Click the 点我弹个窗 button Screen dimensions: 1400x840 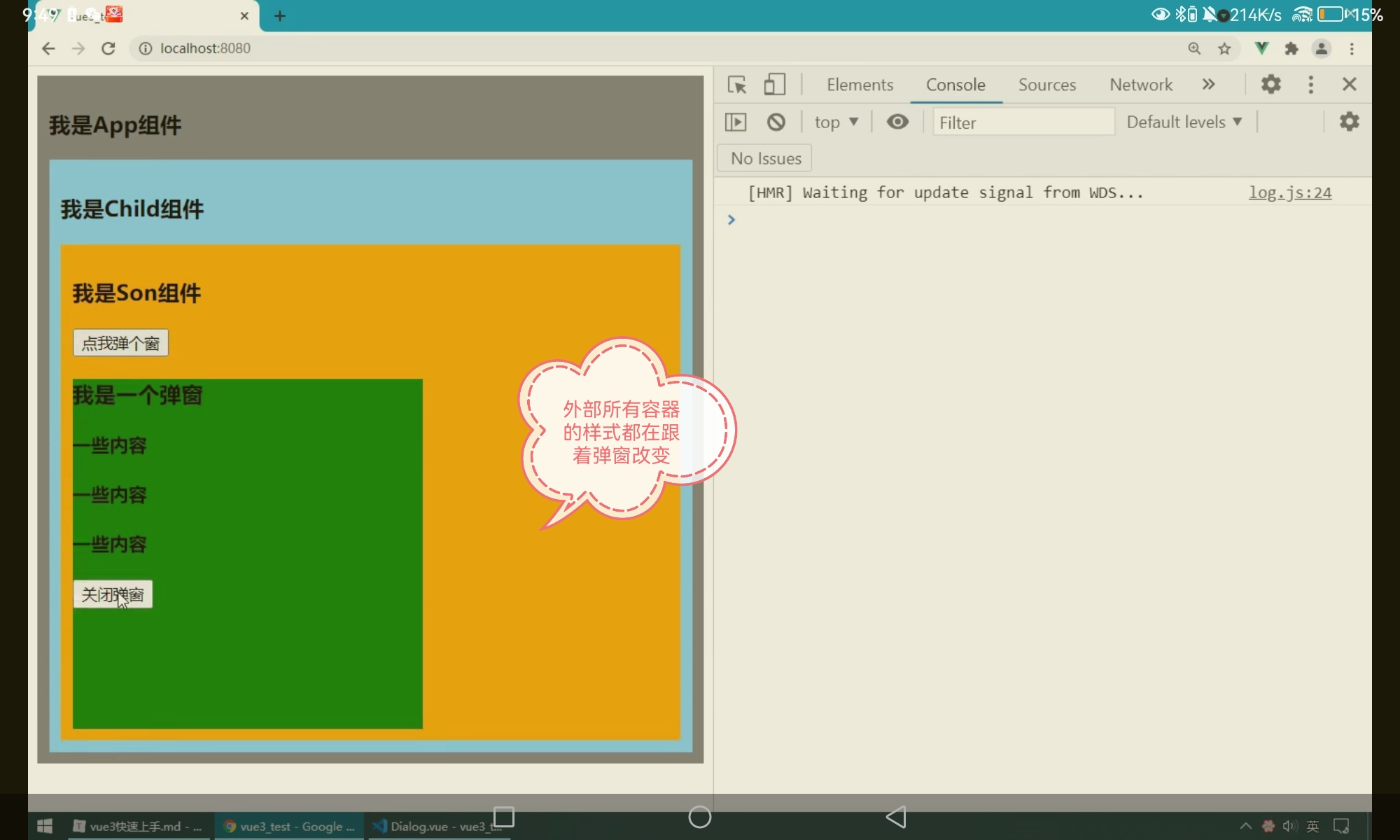click(120, 343)
